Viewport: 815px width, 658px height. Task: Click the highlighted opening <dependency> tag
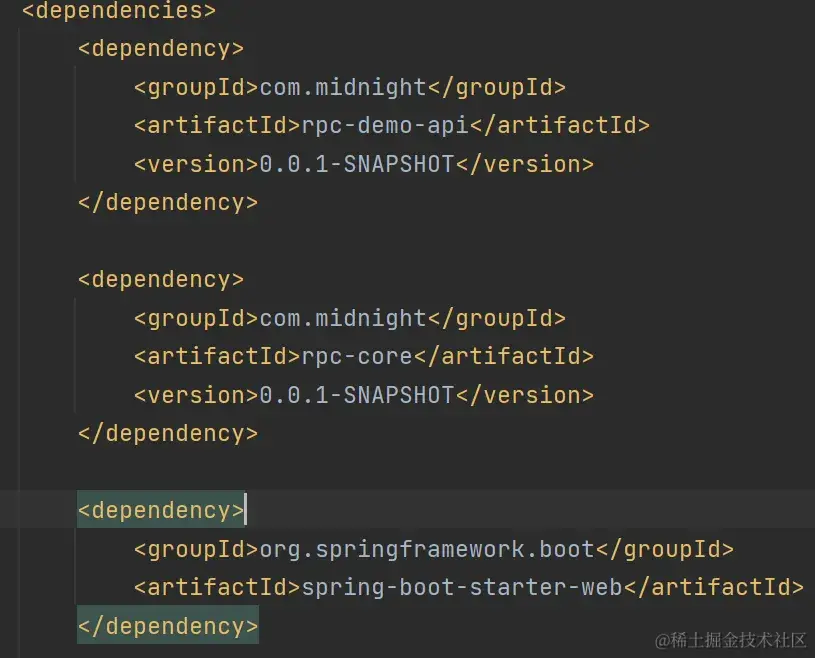[161, 510]
